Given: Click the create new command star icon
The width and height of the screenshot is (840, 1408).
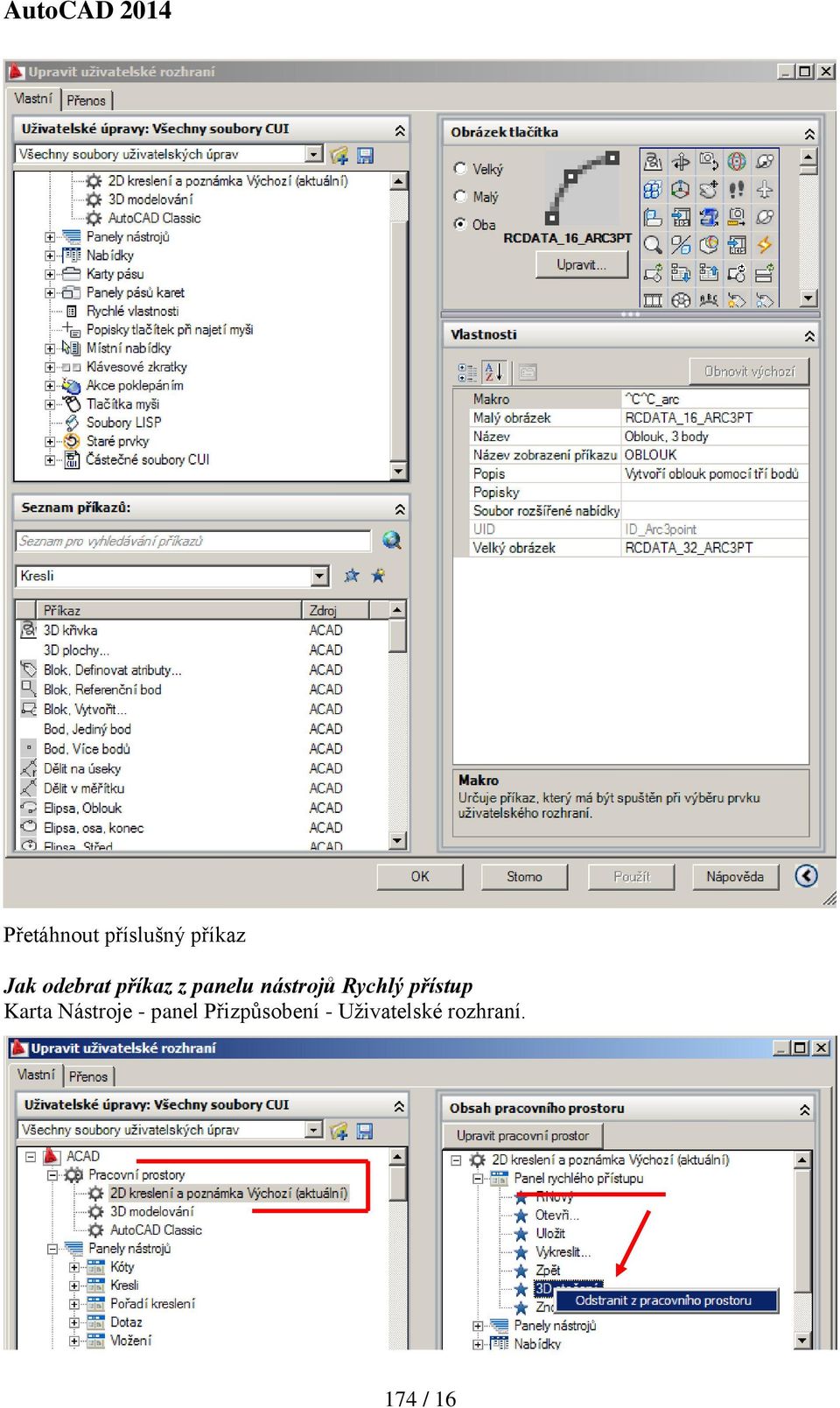Looking at the screenshot, I should [x=378, y=576].
